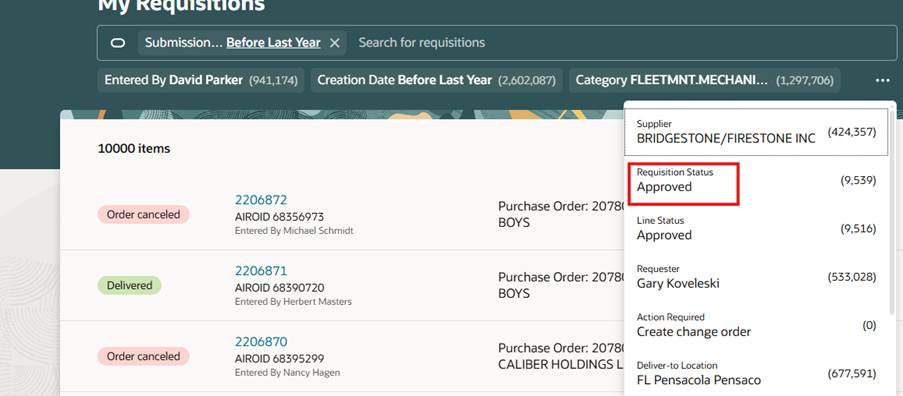Select Requester Gary Koveleski filter
Image resolution: width=903 pixels, height=396 pixels.
pos(756,277)
